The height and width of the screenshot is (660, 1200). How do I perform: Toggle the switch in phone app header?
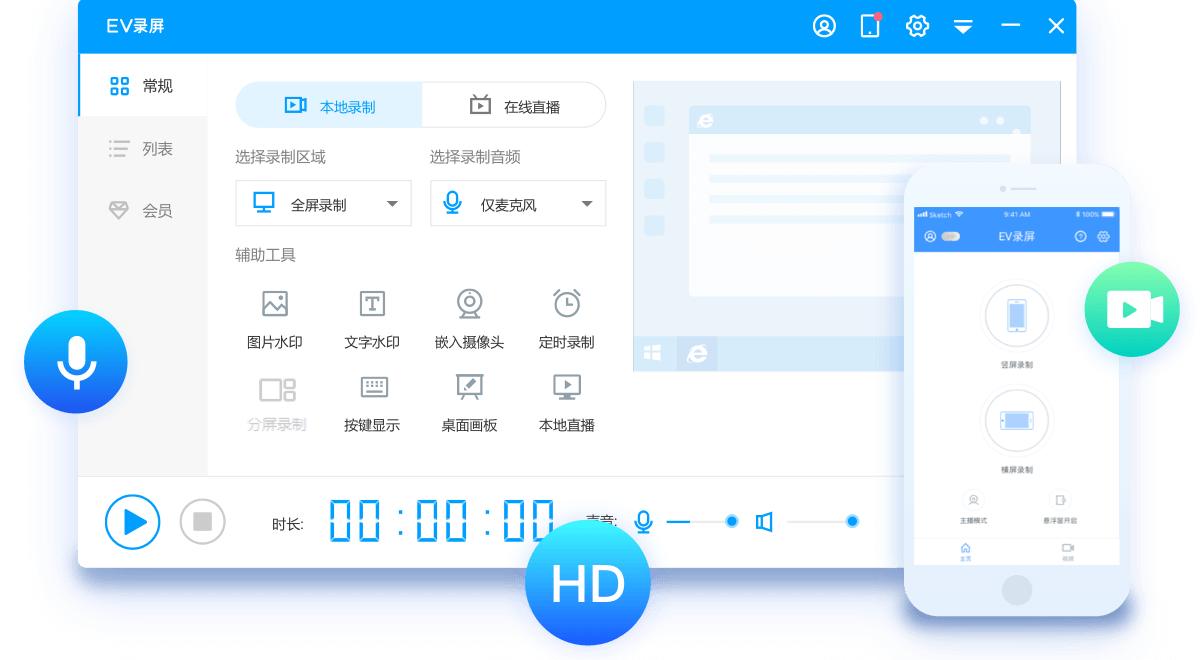[950, 237]
